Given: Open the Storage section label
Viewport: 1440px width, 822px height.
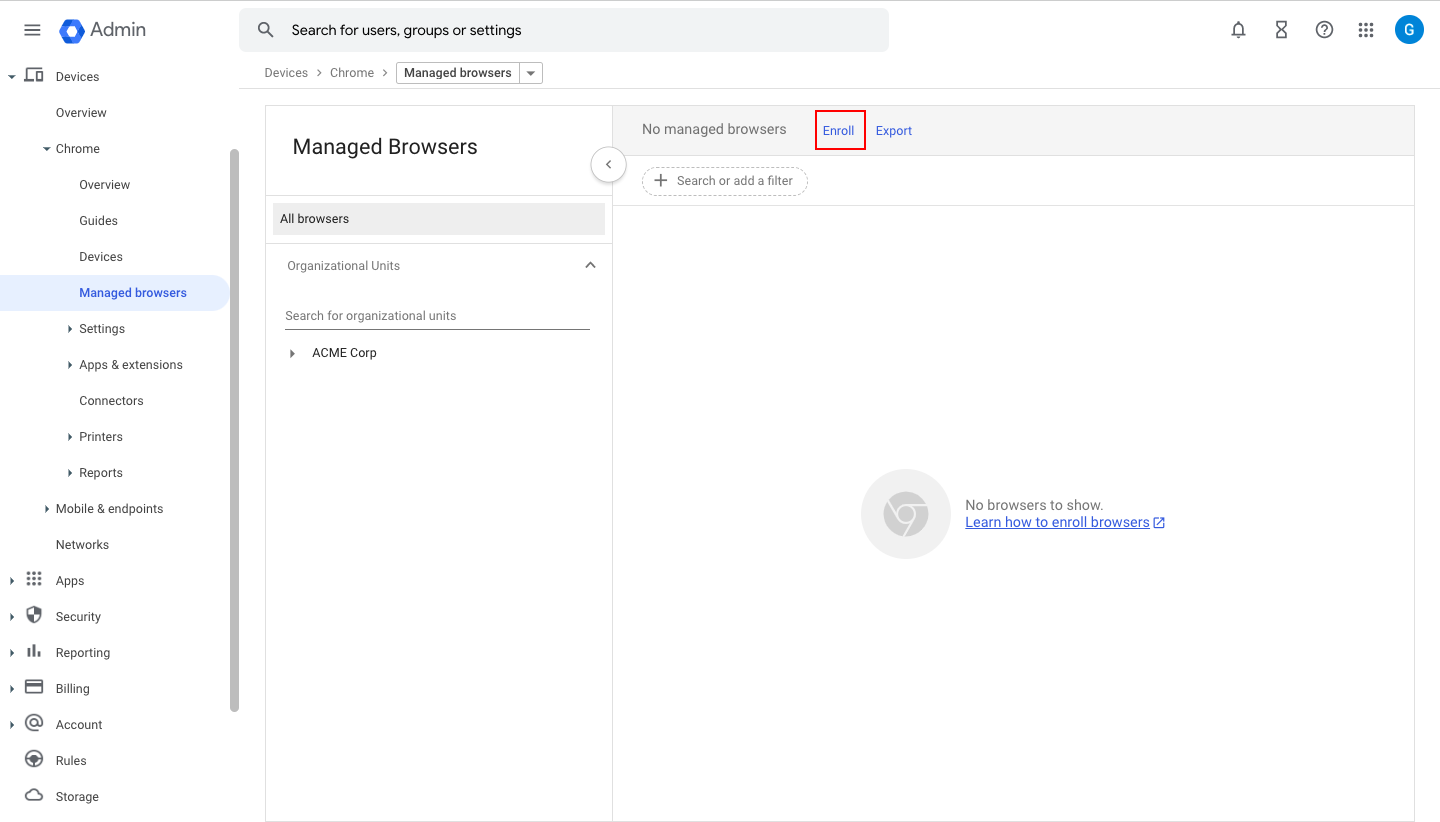Looking at the screenshot, I should click(x=77, y=797).
